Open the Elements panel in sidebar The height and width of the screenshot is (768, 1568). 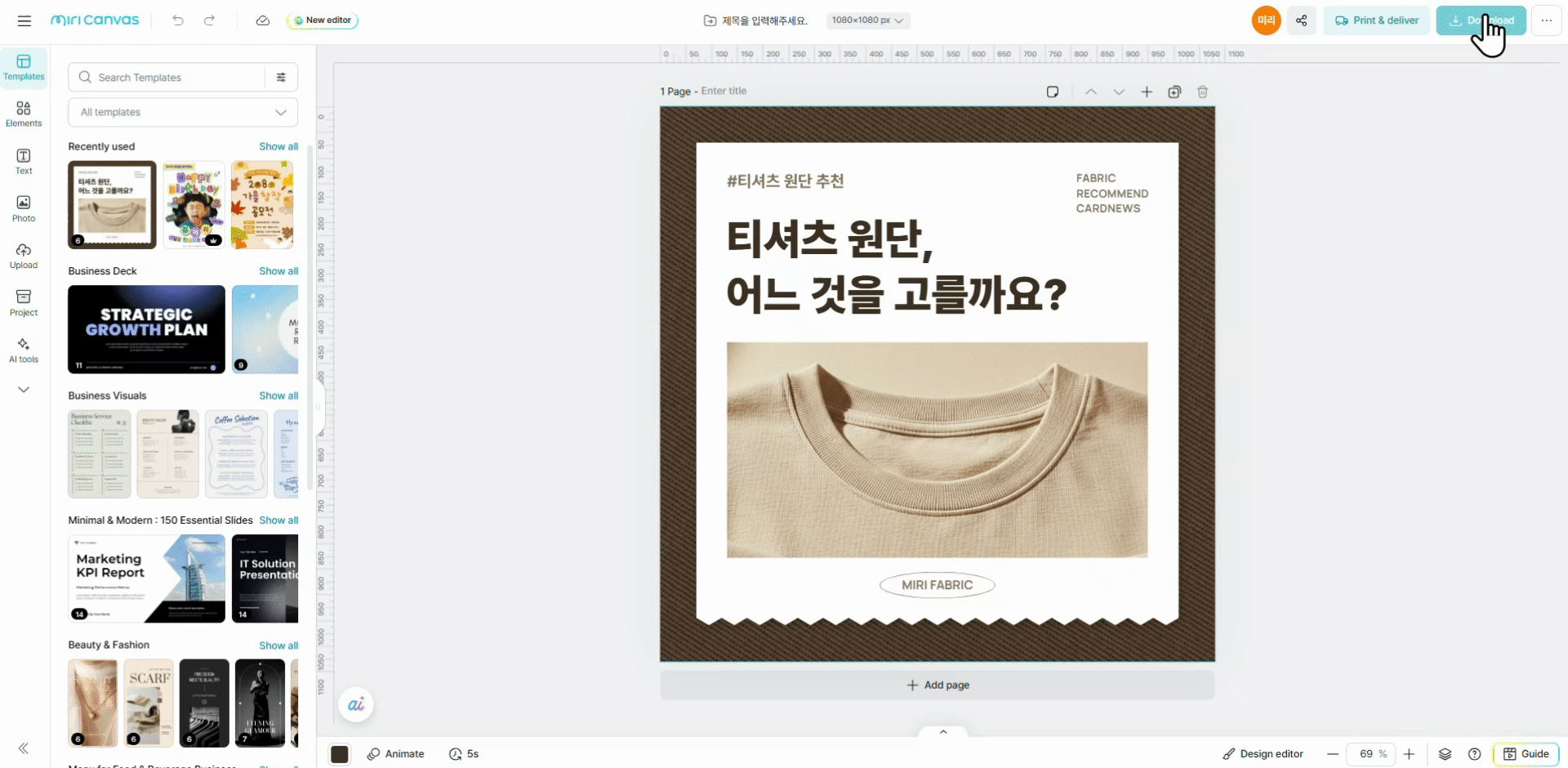pos(23,113)
